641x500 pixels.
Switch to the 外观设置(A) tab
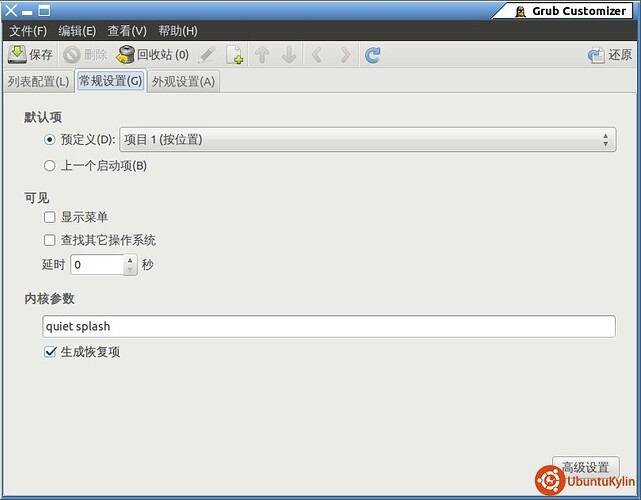pyautogui.click(x=183, y=81)
